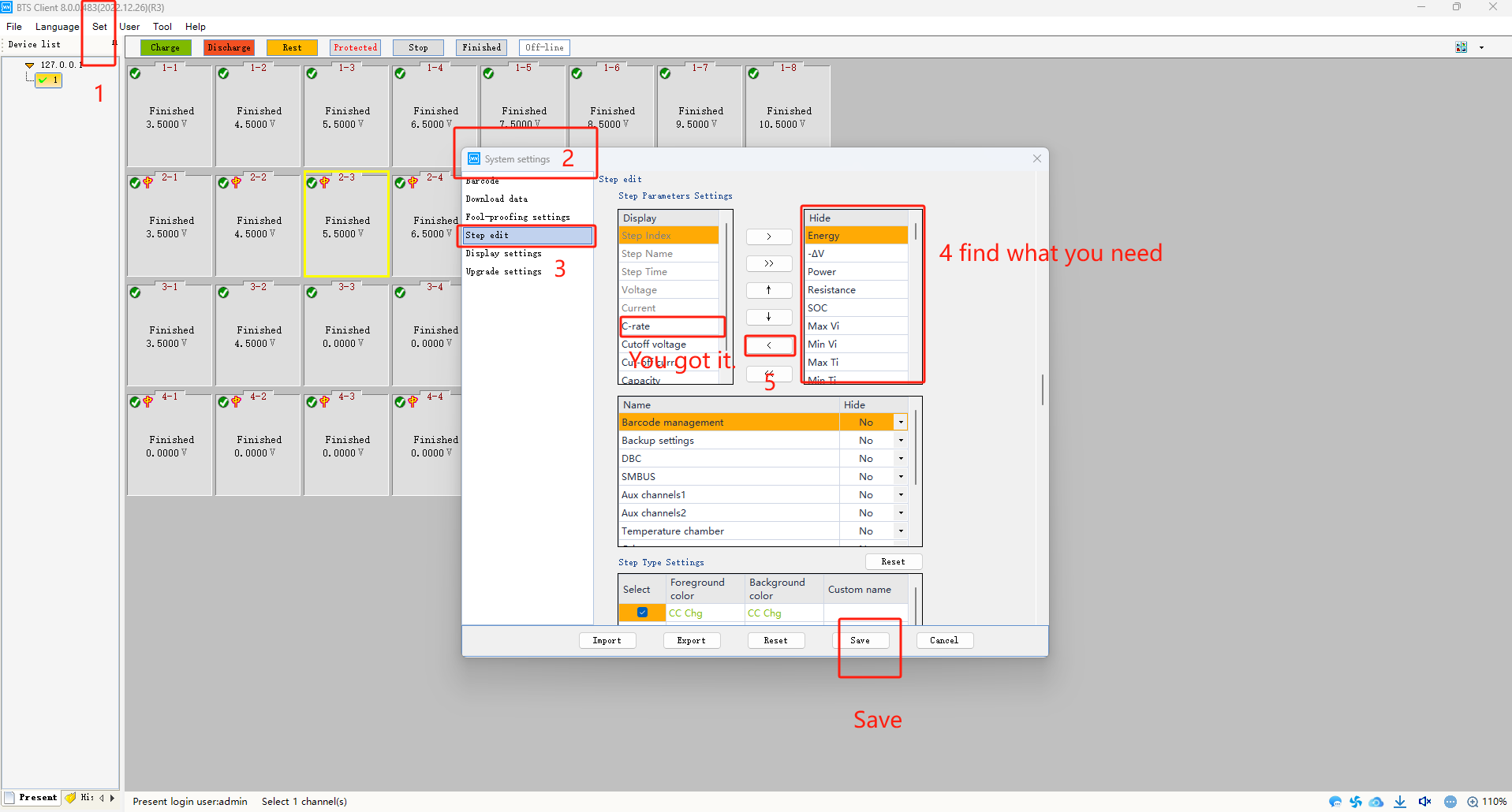
Task: Click the move single item left arrow button
Action: 769,345
